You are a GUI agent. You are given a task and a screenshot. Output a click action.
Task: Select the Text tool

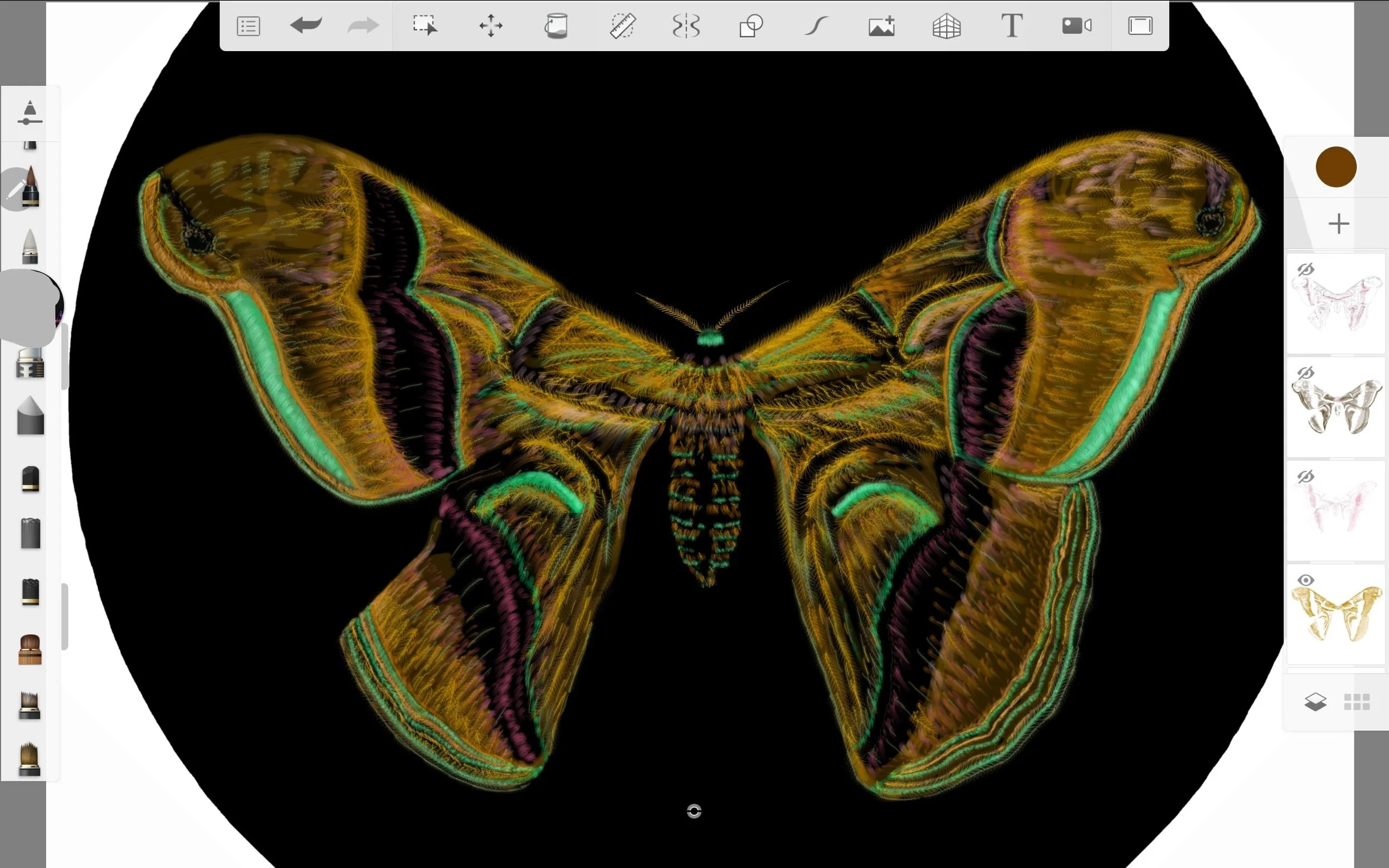1012,26
